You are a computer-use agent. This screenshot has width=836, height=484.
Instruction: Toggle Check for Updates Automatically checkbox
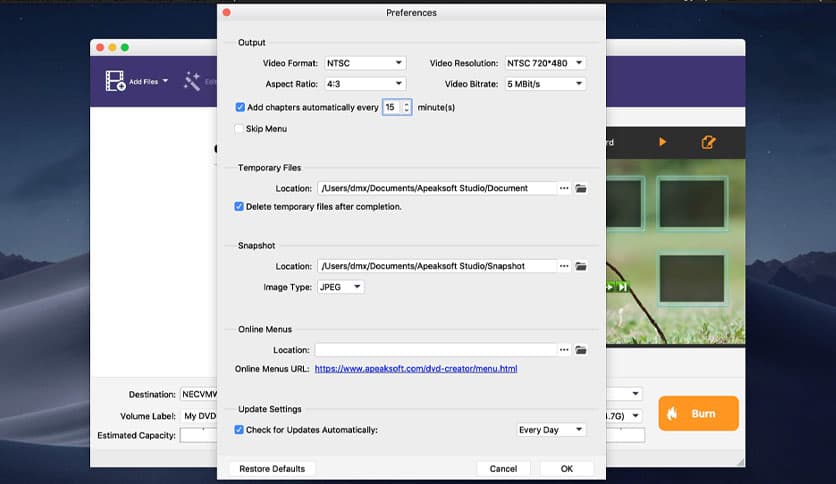[x=239, y=430]
